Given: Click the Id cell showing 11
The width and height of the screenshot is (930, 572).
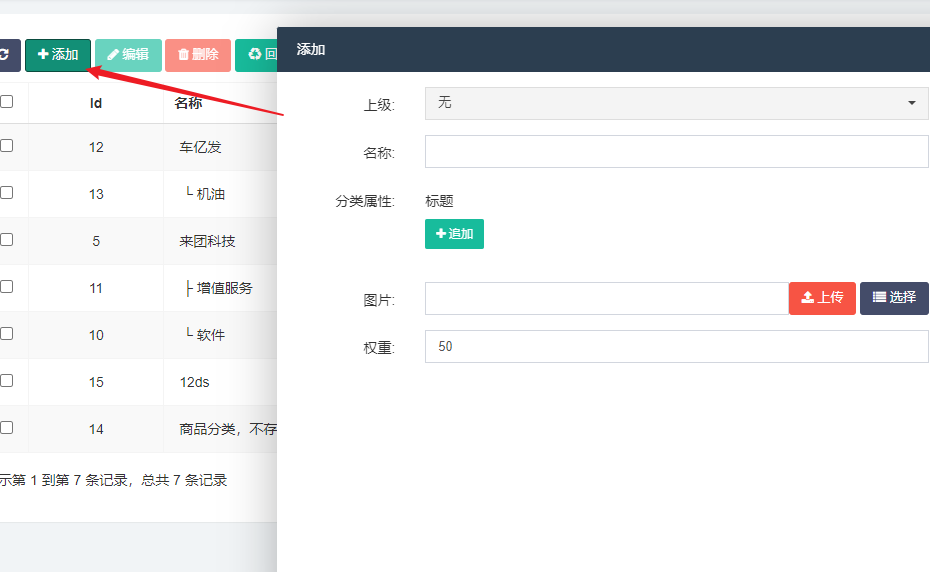Looking at the screenshot, I should coord(96,288).
